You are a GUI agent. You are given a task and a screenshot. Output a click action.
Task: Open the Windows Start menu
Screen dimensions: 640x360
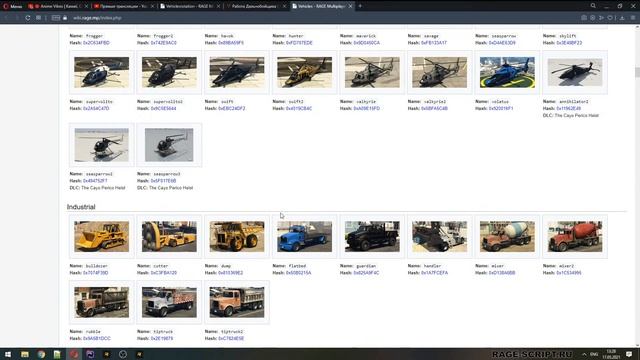coord(8,354)
